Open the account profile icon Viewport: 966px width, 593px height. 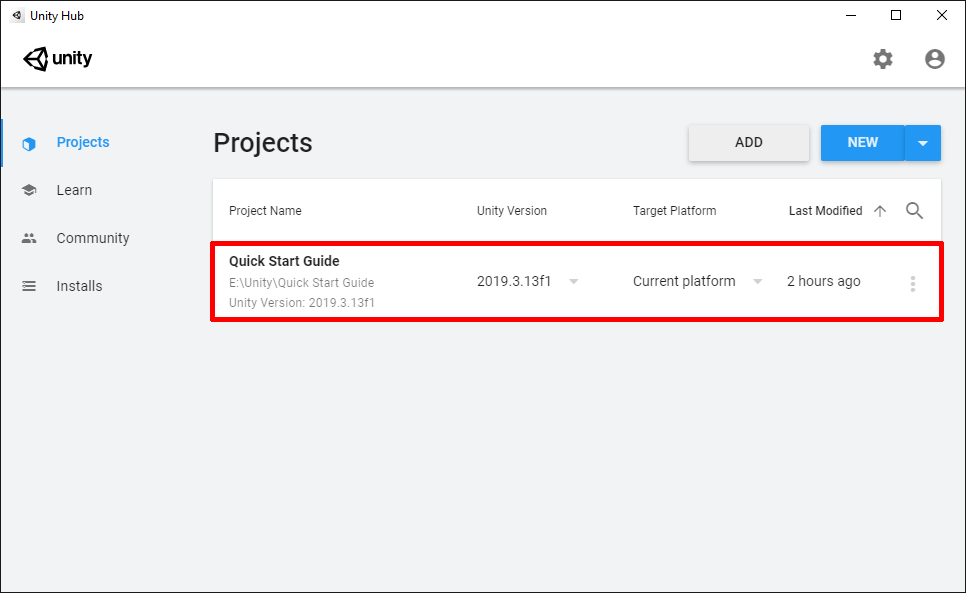click(934, 59)
